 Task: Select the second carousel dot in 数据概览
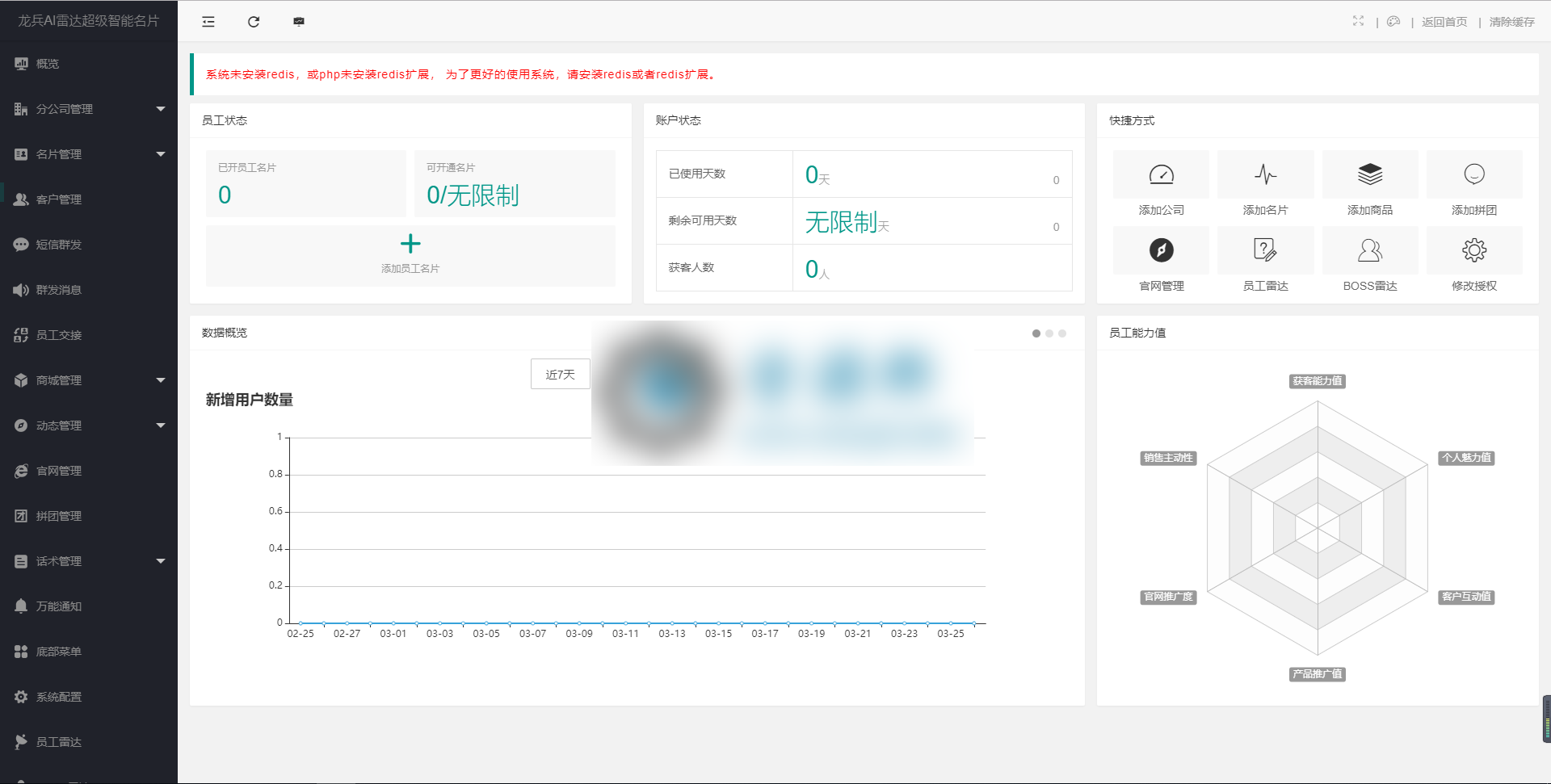pos(1049,333)
